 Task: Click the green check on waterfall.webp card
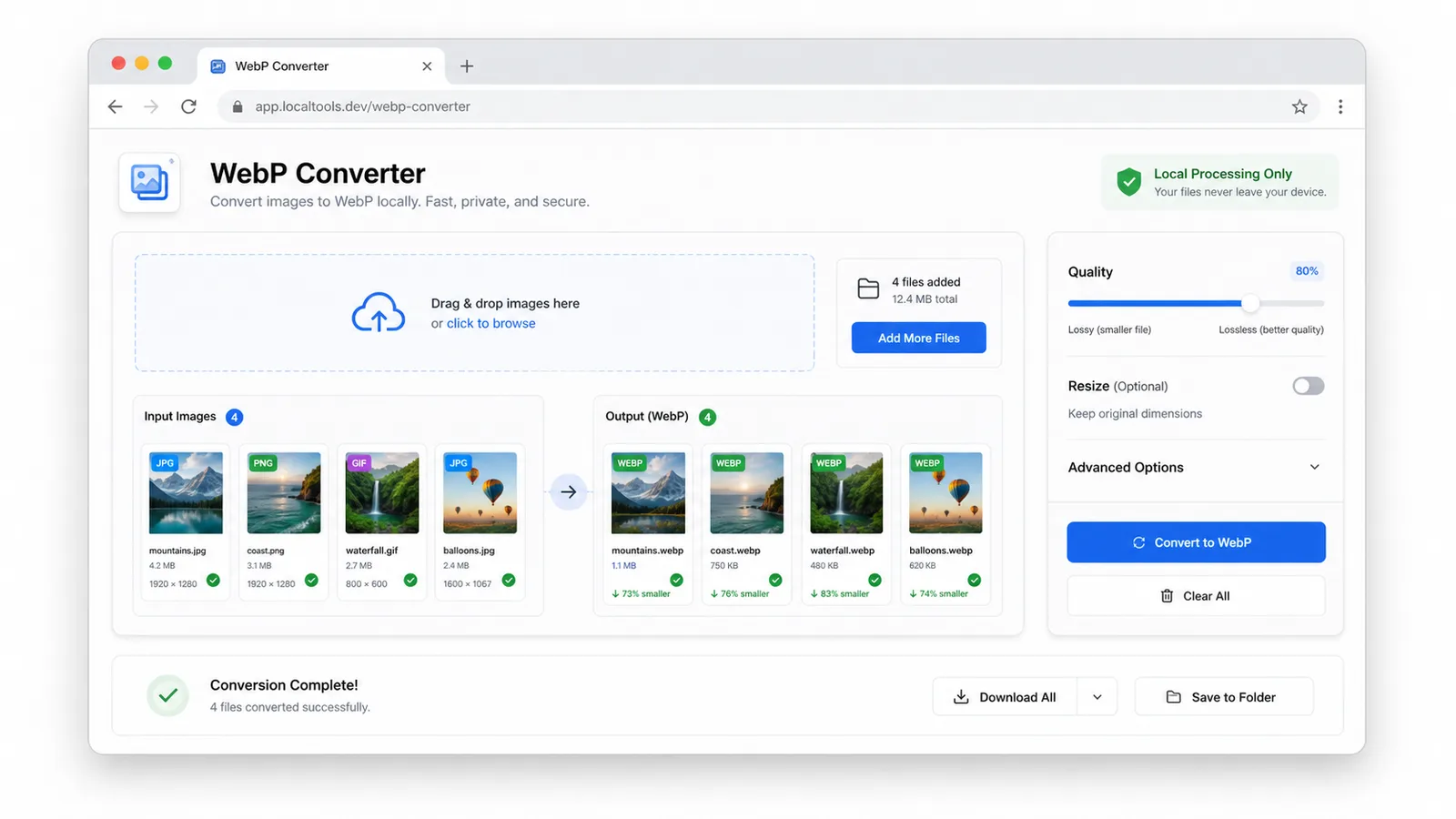pos(875,580)
